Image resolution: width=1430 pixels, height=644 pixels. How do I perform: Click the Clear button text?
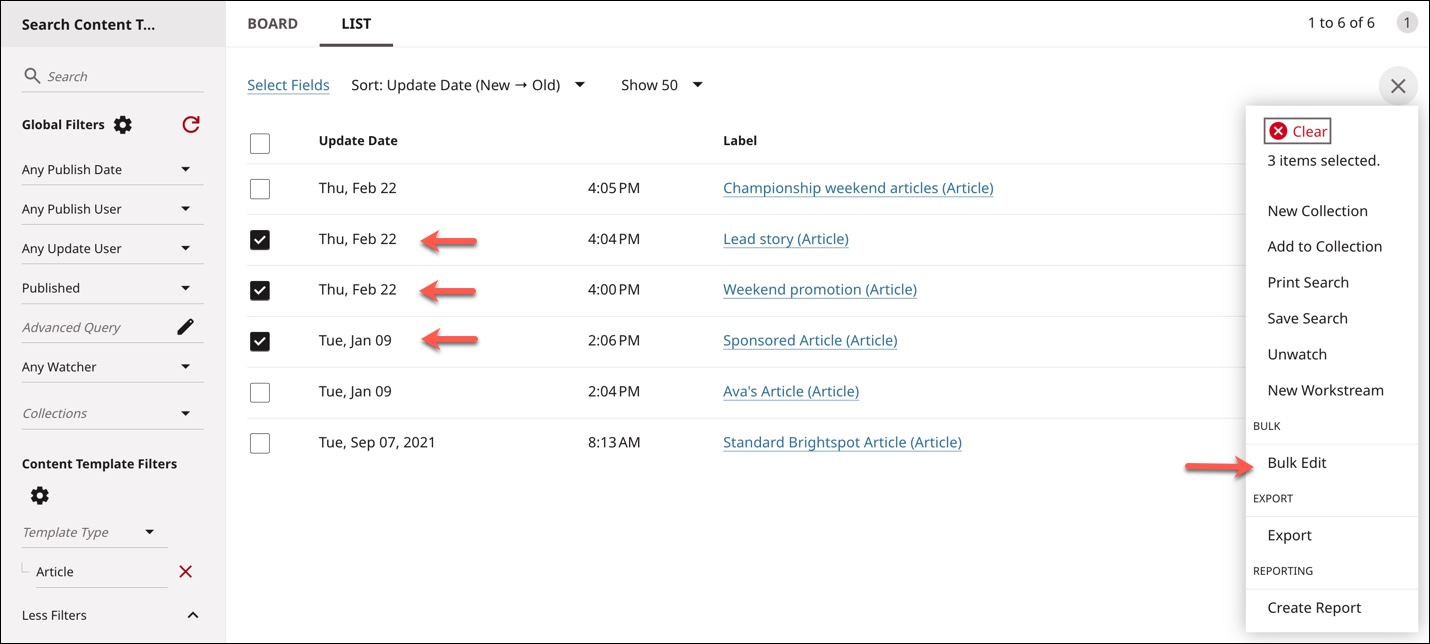1310,131
